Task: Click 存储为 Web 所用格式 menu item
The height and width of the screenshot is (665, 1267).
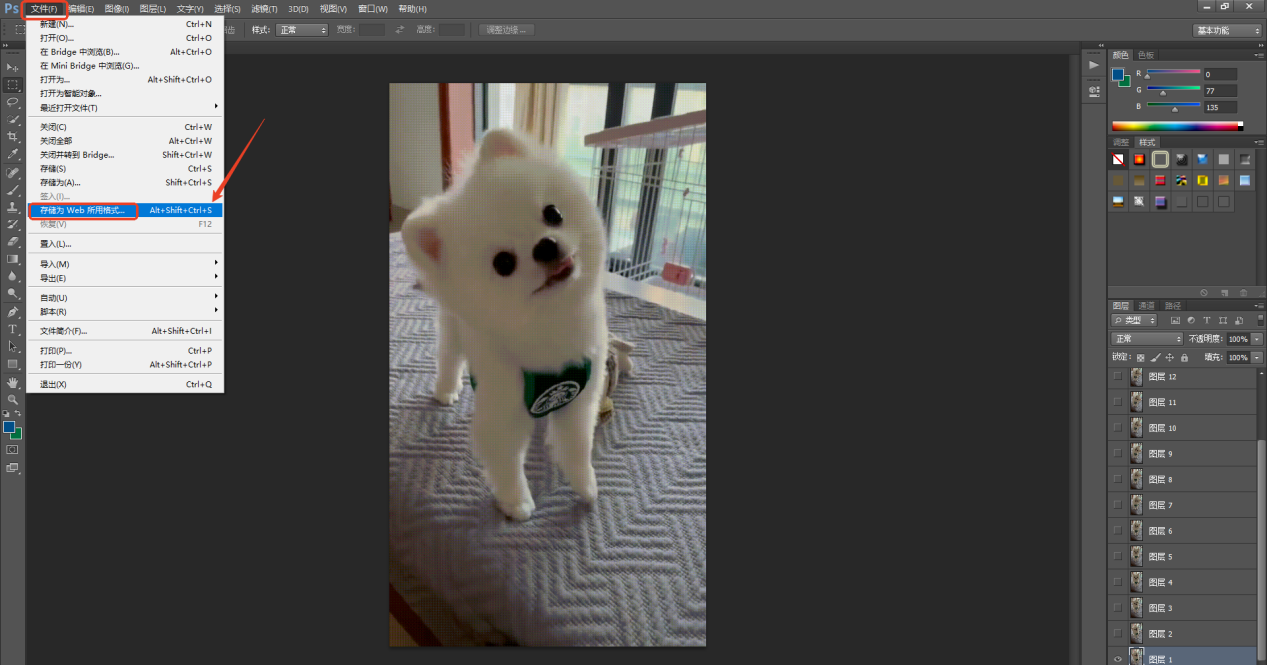Action: 82,211
